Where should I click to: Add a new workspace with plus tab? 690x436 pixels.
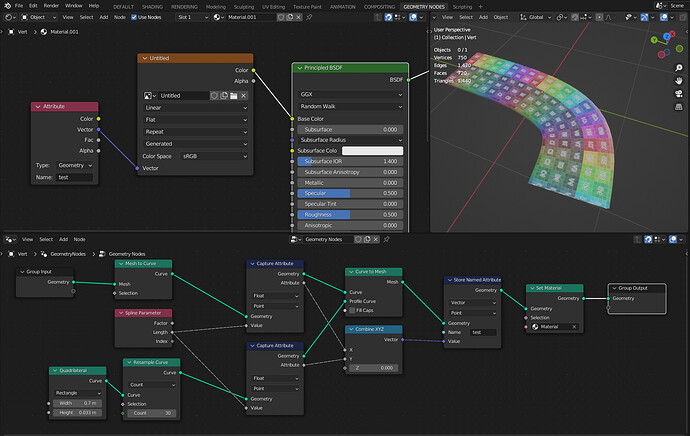(x=481, y=7)
